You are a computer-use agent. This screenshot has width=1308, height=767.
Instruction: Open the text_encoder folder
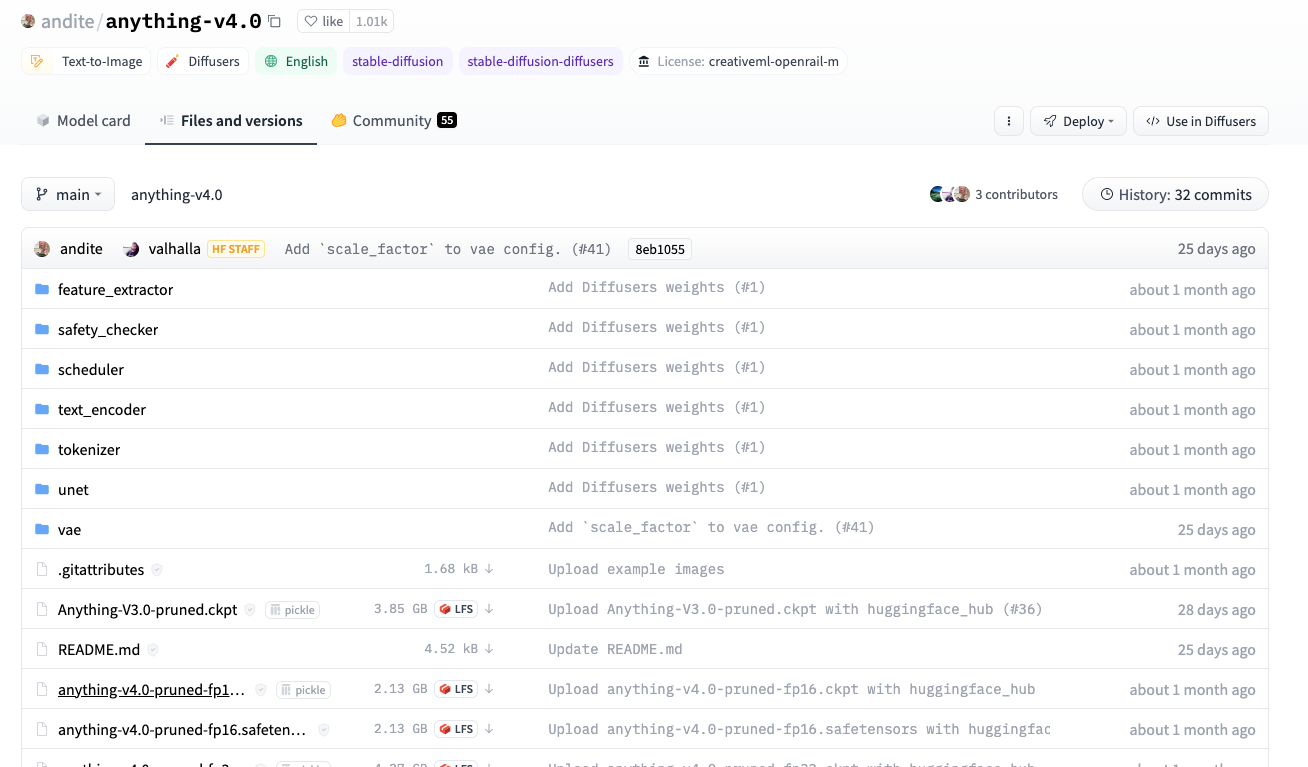pyautogui.click(x=102, y=409)
